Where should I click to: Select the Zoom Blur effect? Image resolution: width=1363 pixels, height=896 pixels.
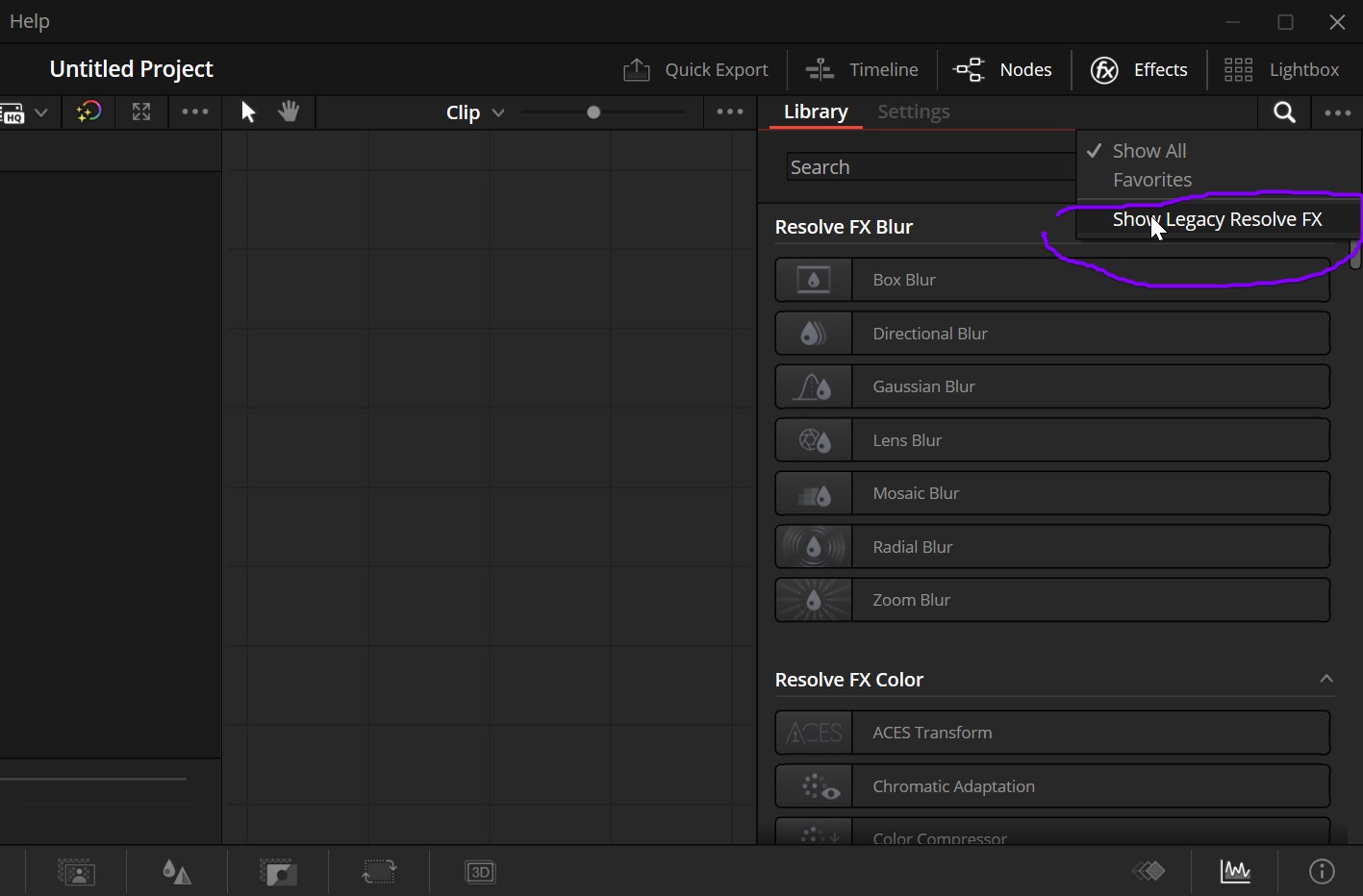pyautogui.click(x=1052, y=600)
